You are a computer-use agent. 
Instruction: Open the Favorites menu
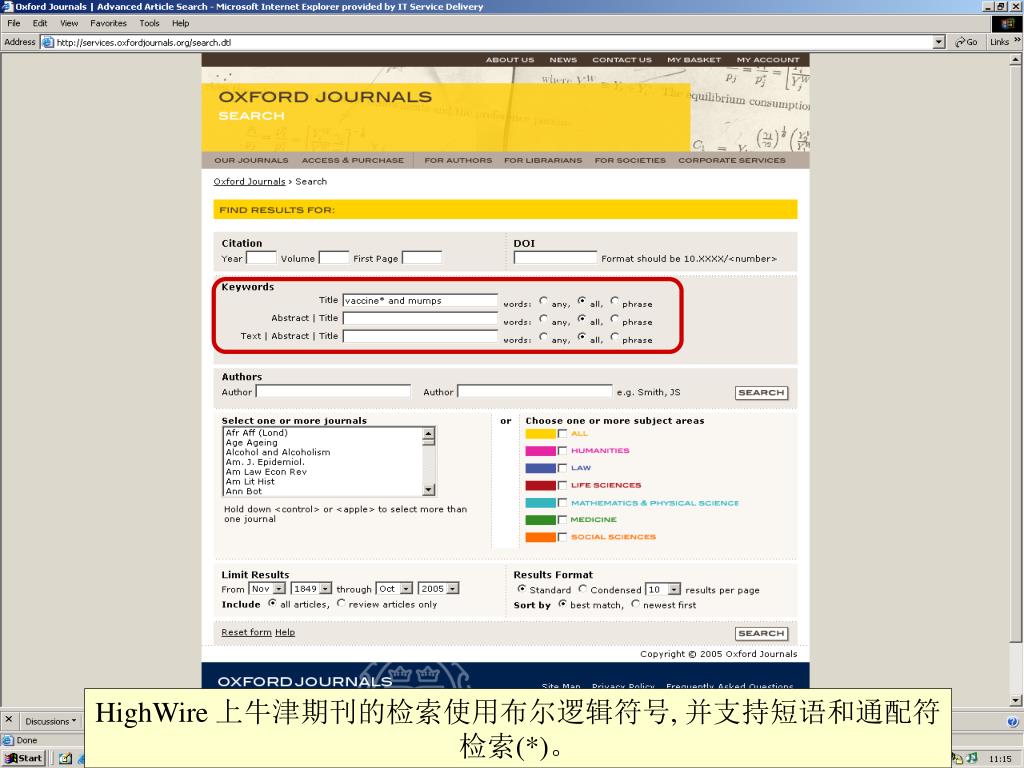click(108, 23)
